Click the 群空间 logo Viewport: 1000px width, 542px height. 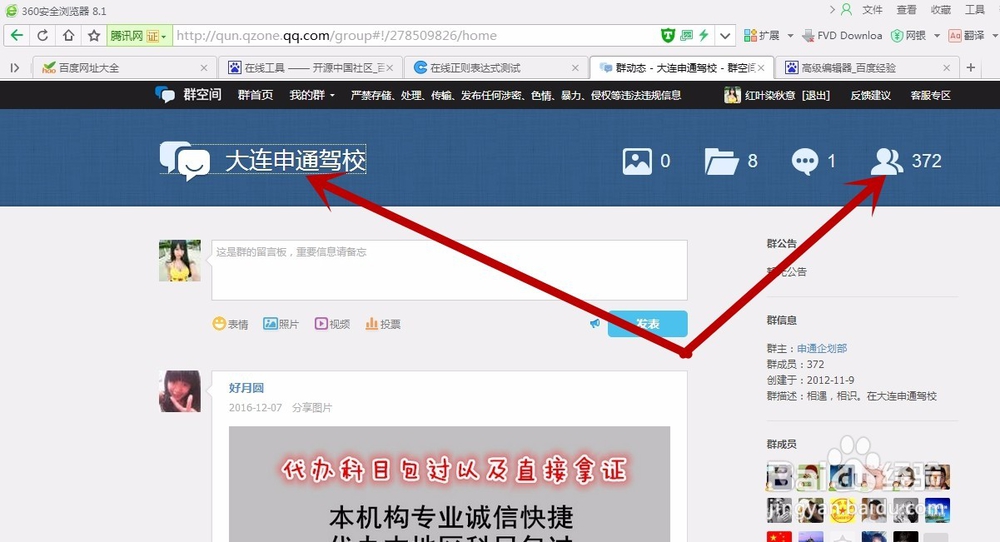point(188,95)
